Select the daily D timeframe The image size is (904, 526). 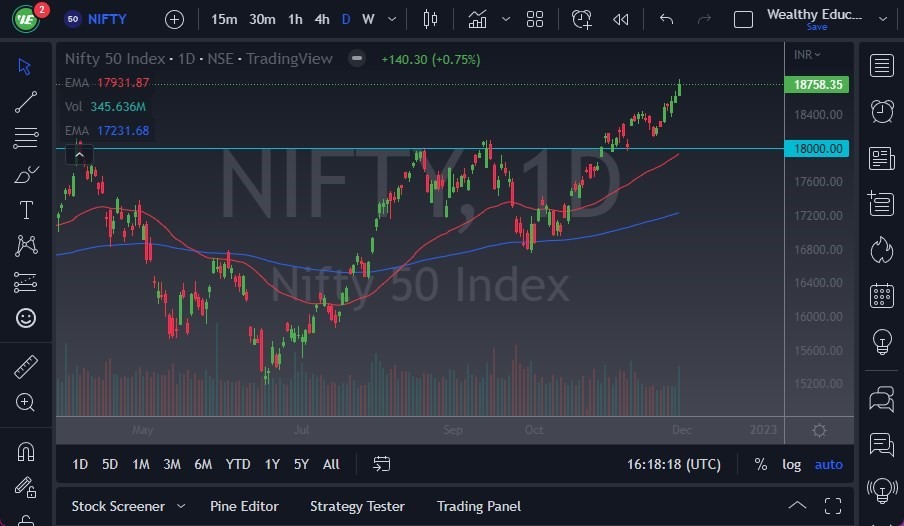(x=346, y=20)
